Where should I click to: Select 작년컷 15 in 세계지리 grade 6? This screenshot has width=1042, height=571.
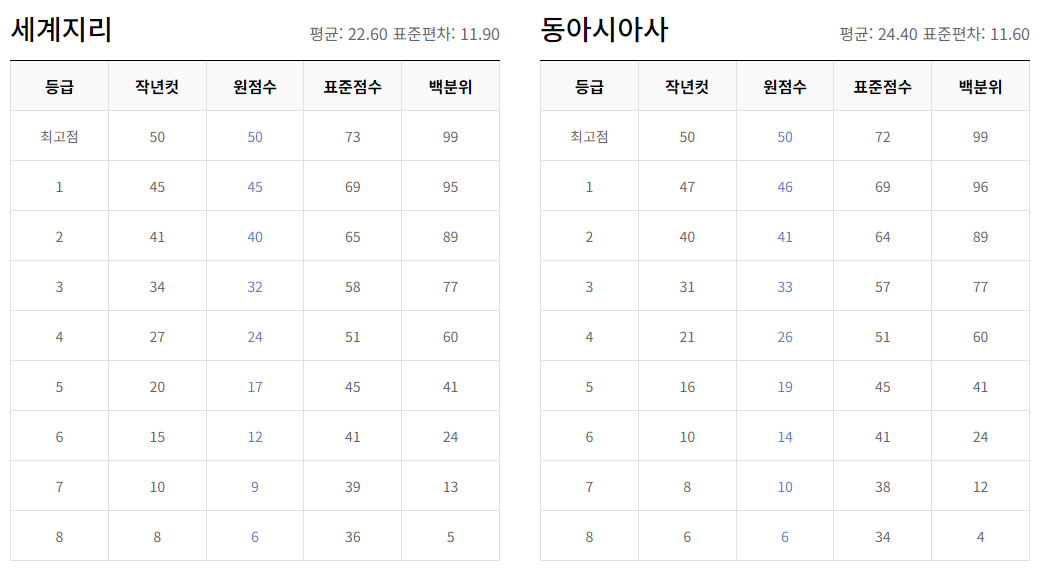157,437
